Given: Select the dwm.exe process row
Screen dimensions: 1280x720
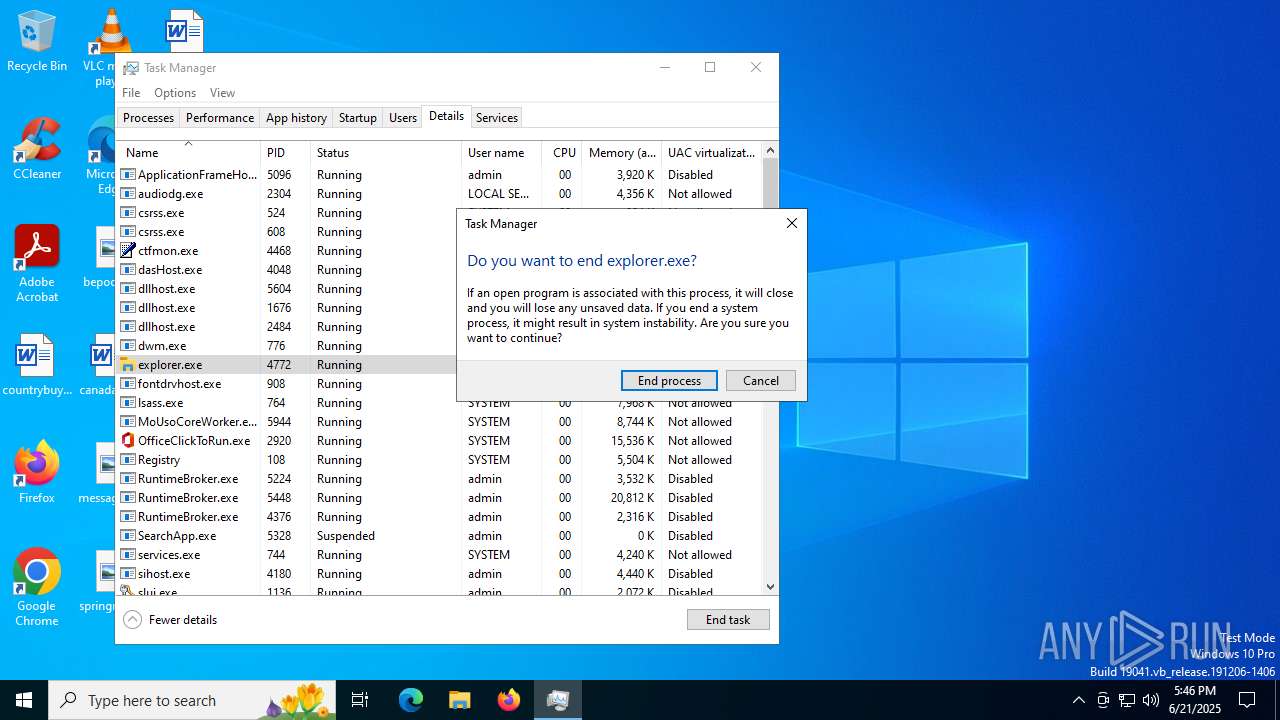Looking at the screenshot, I should (x=287, y=346).
